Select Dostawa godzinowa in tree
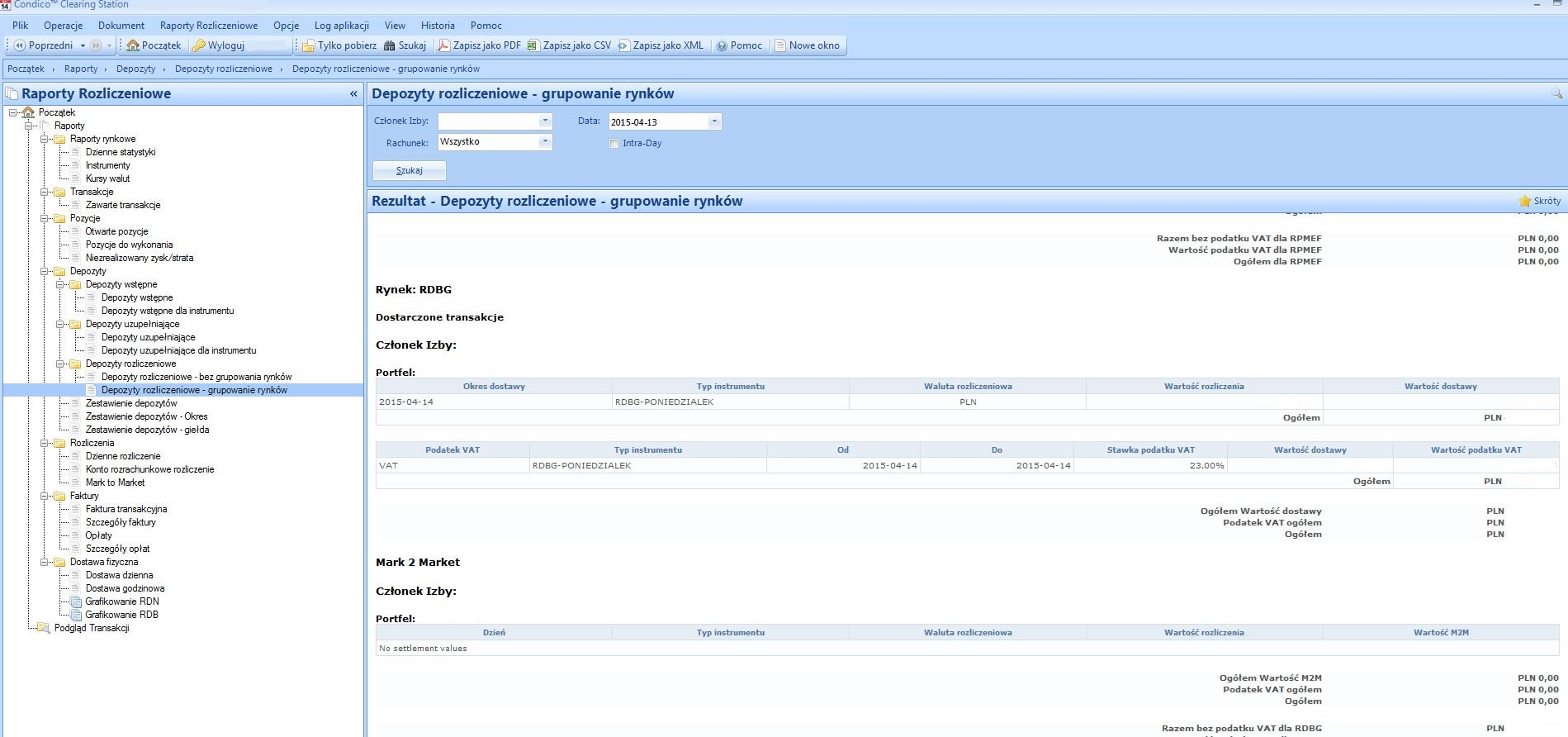This screenshot has width=1568, height=737. coord(125,588)
